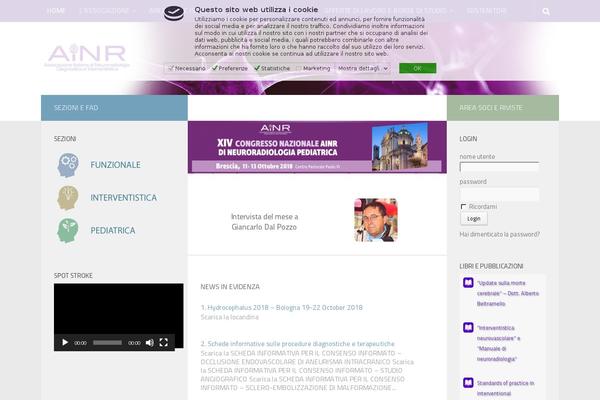Open the Sostenitori menu item
Screen dimensions: 600x400
coord(486,11)
